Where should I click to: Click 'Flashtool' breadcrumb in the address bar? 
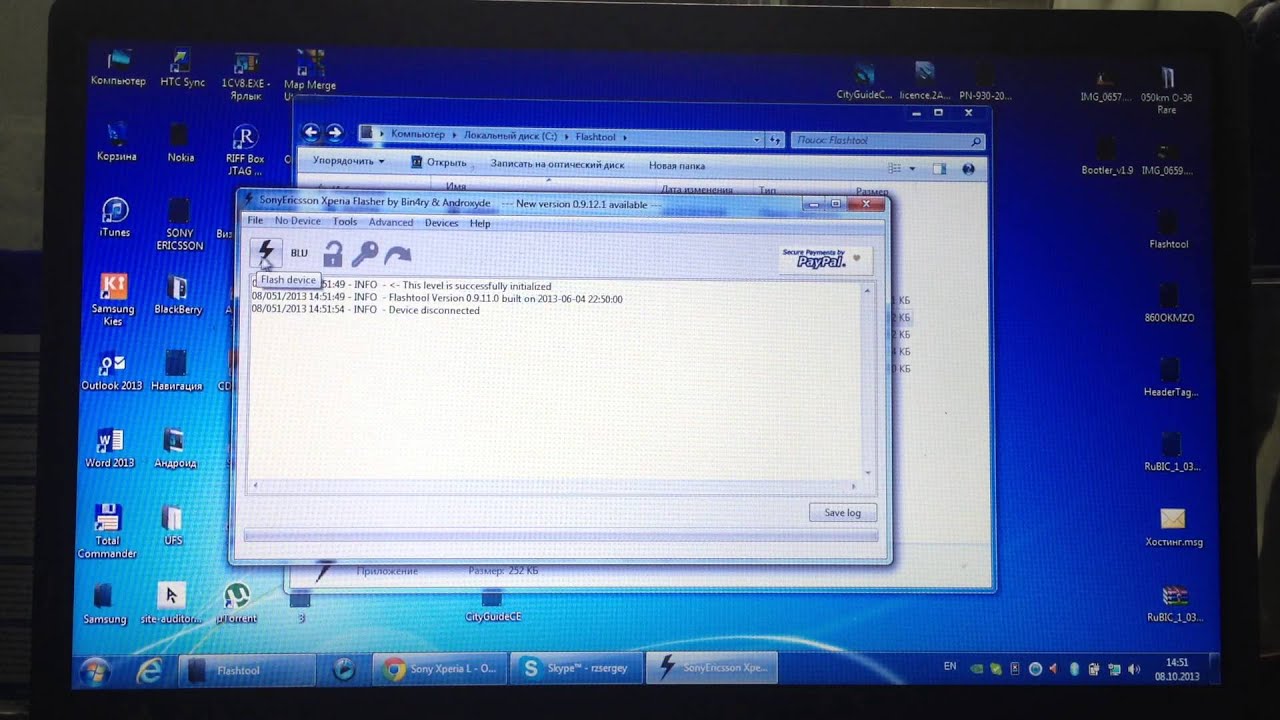coord(596,136)
